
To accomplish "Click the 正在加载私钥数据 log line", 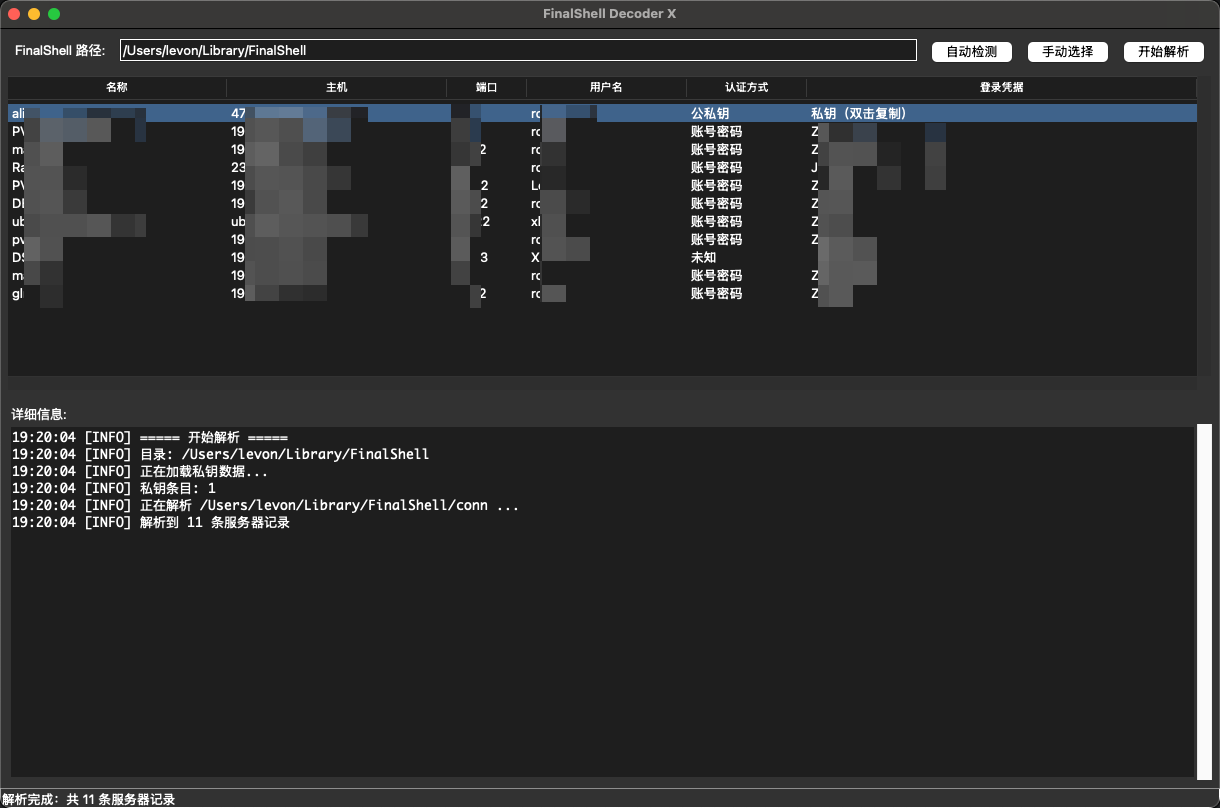I will pyautogui.click(x=140, y=471).
